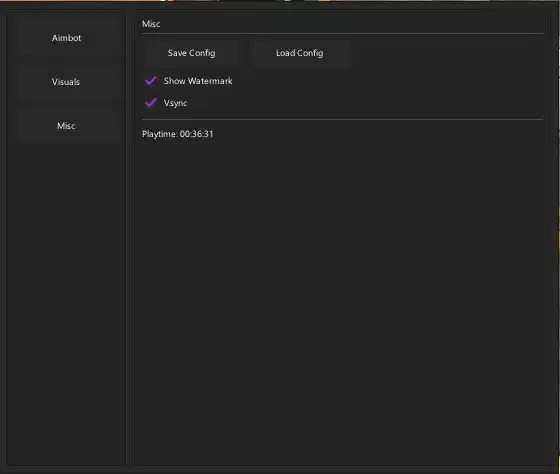Switch to the Visuals tab
The image size is (560, 474).
coord(66,82)
